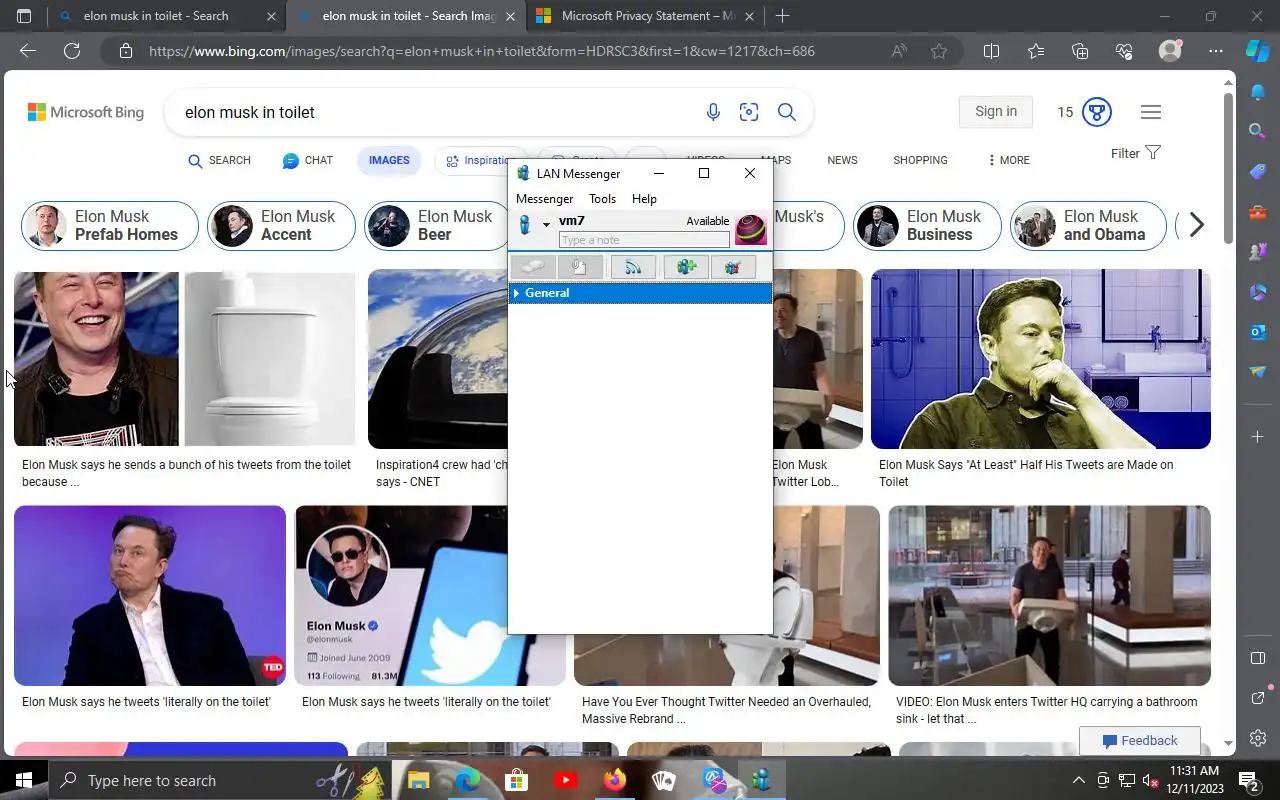Click the Bing search box text
Screen dimensions: 1280x800
pyautogui.click(x=250, y=112)
